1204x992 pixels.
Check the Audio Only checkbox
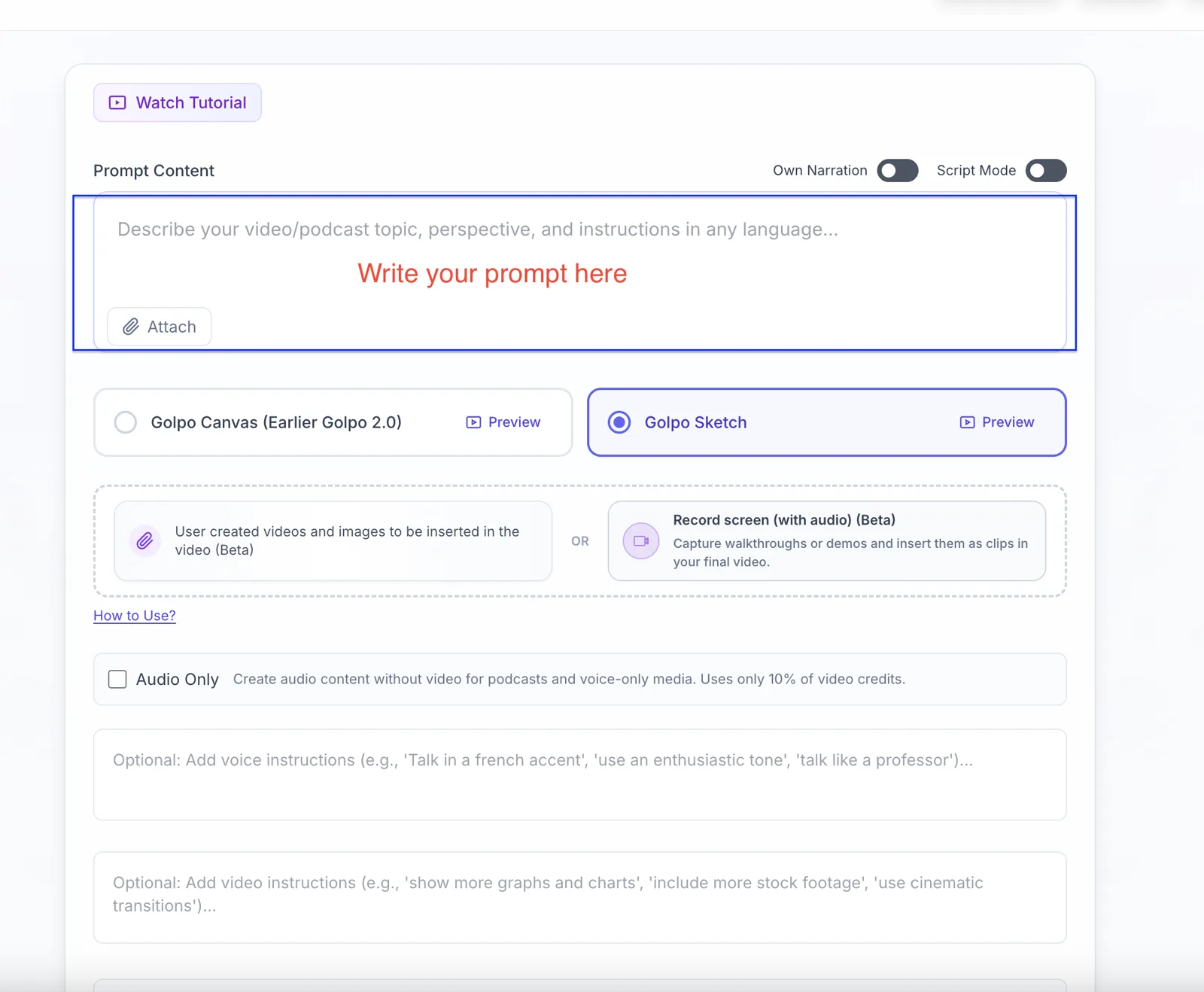117,679
